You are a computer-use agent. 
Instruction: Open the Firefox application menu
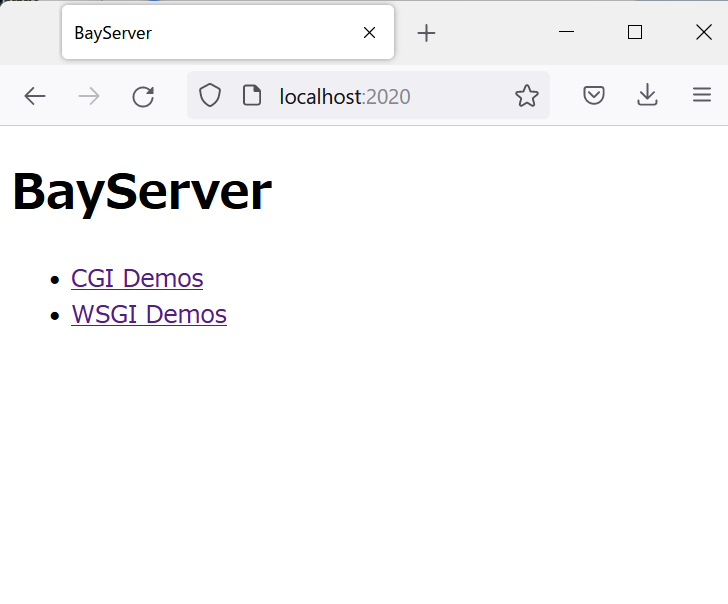tap(702, 95)
